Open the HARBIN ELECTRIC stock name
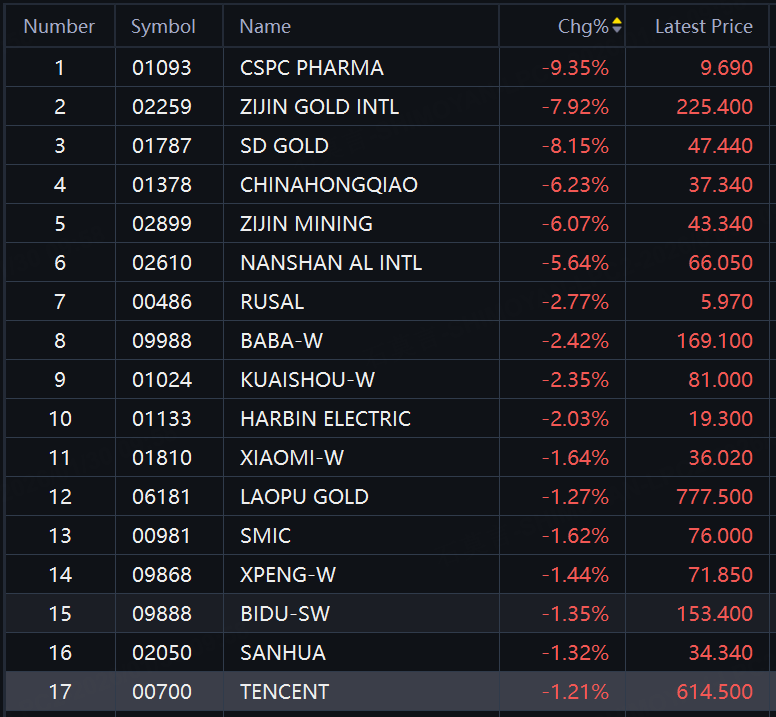The width and height of the screenshot is (776, 717). 325,419
